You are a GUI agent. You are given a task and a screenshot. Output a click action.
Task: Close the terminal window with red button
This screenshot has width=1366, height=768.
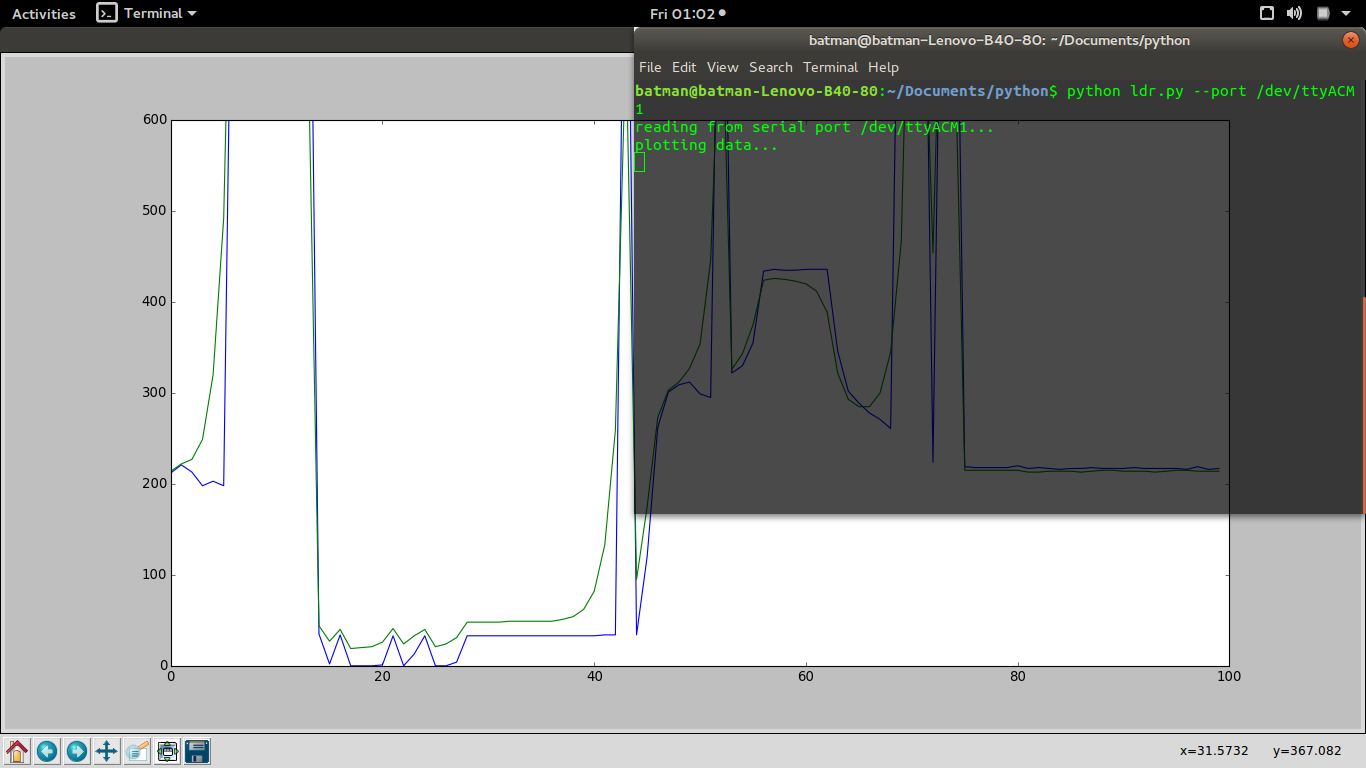[x=1351, y=41]
